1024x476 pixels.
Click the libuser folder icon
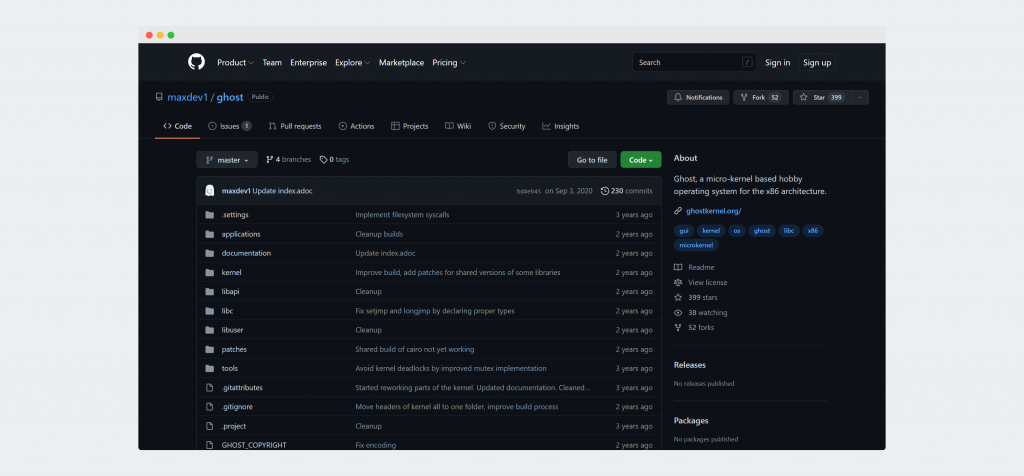(x=210, y=330)
